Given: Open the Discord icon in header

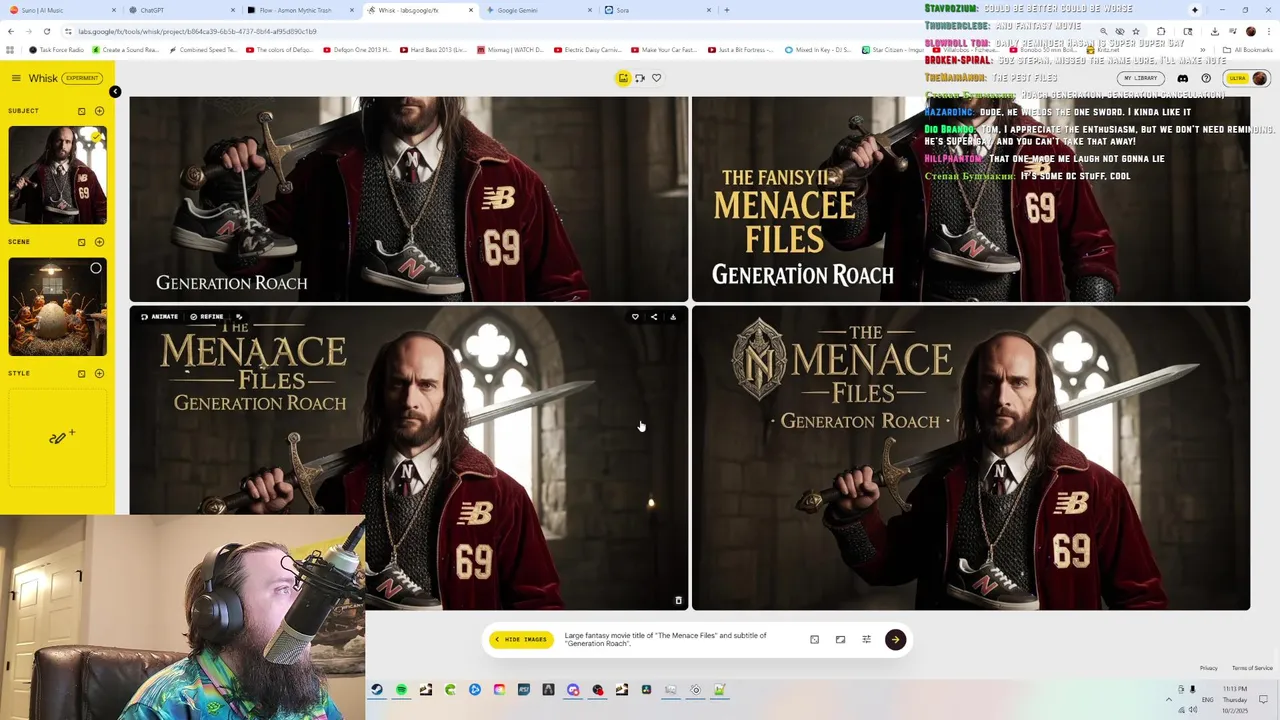Looking at the screenshot, I should click(x=1182, y=78).
